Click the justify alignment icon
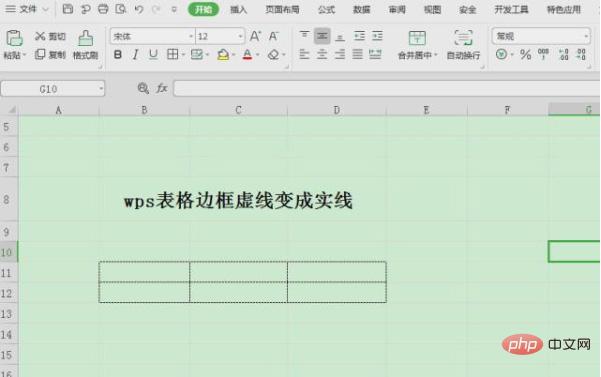This screenshot has width=601, height=377. point(358,54)
